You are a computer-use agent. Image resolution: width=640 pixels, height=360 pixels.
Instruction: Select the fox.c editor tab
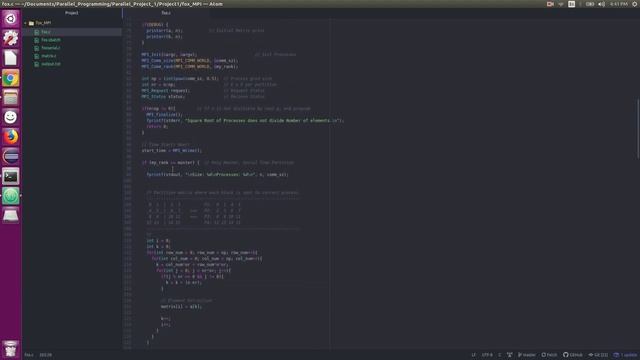(x=166, y=13)
